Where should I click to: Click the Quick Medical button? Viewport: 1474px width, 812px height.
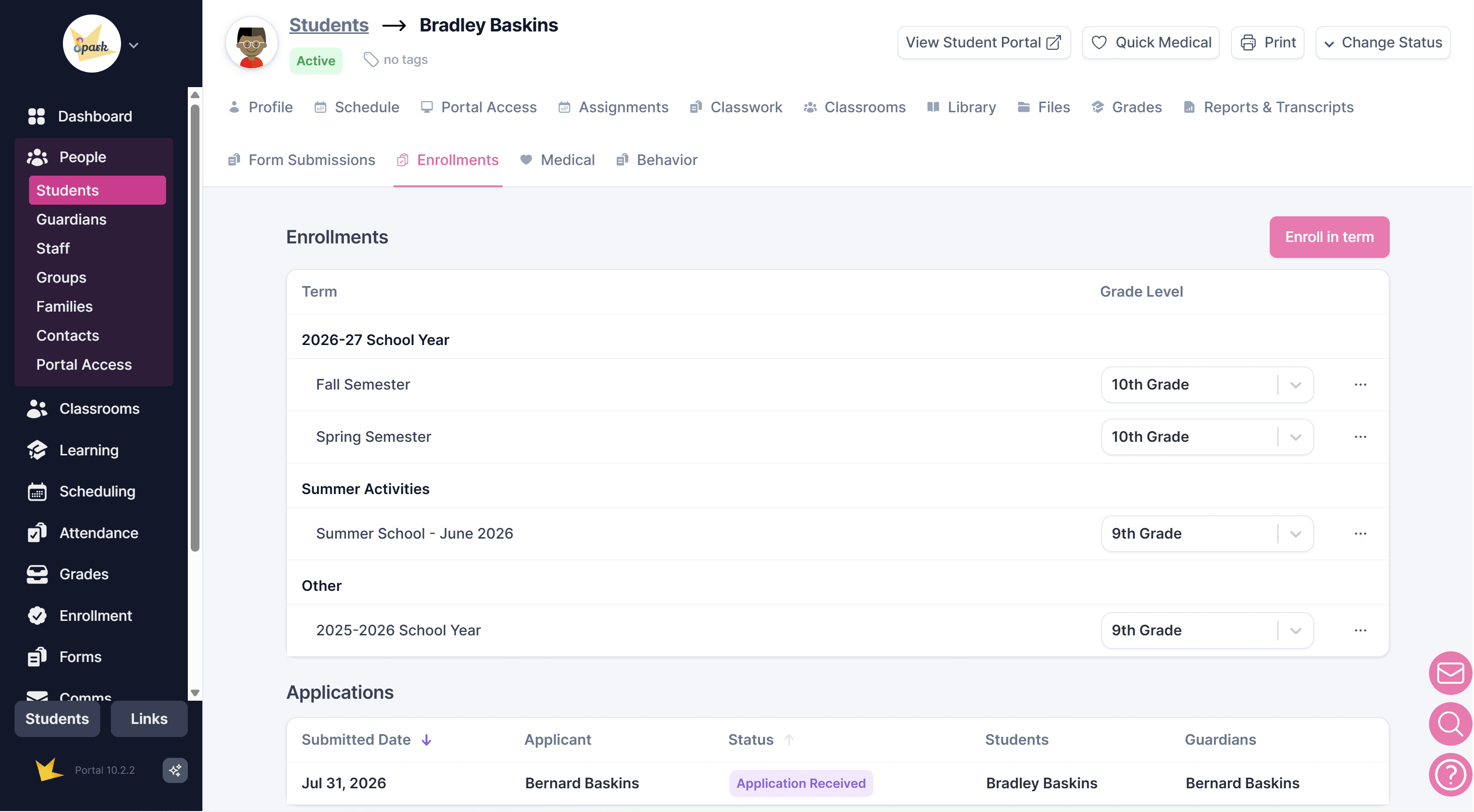[1151, 42]
